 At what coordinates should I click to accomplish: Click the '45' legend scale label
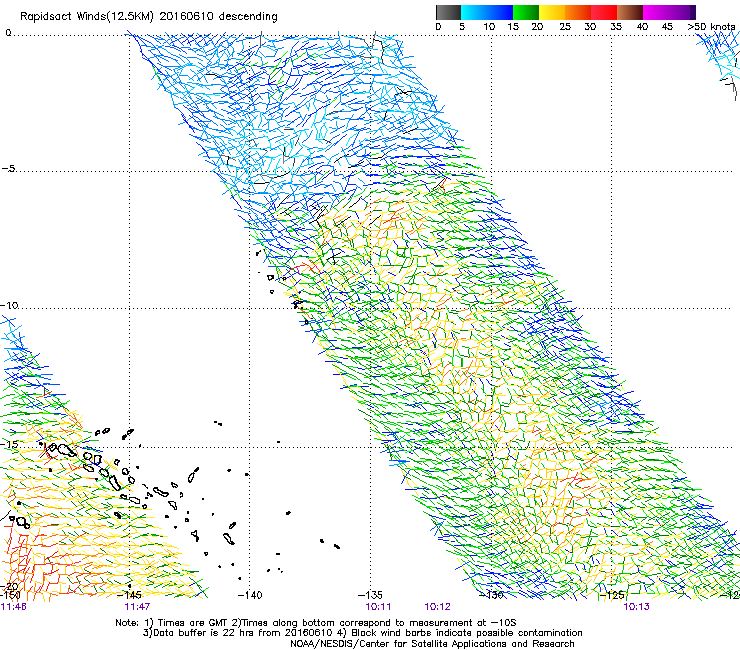tap(667, 27)
